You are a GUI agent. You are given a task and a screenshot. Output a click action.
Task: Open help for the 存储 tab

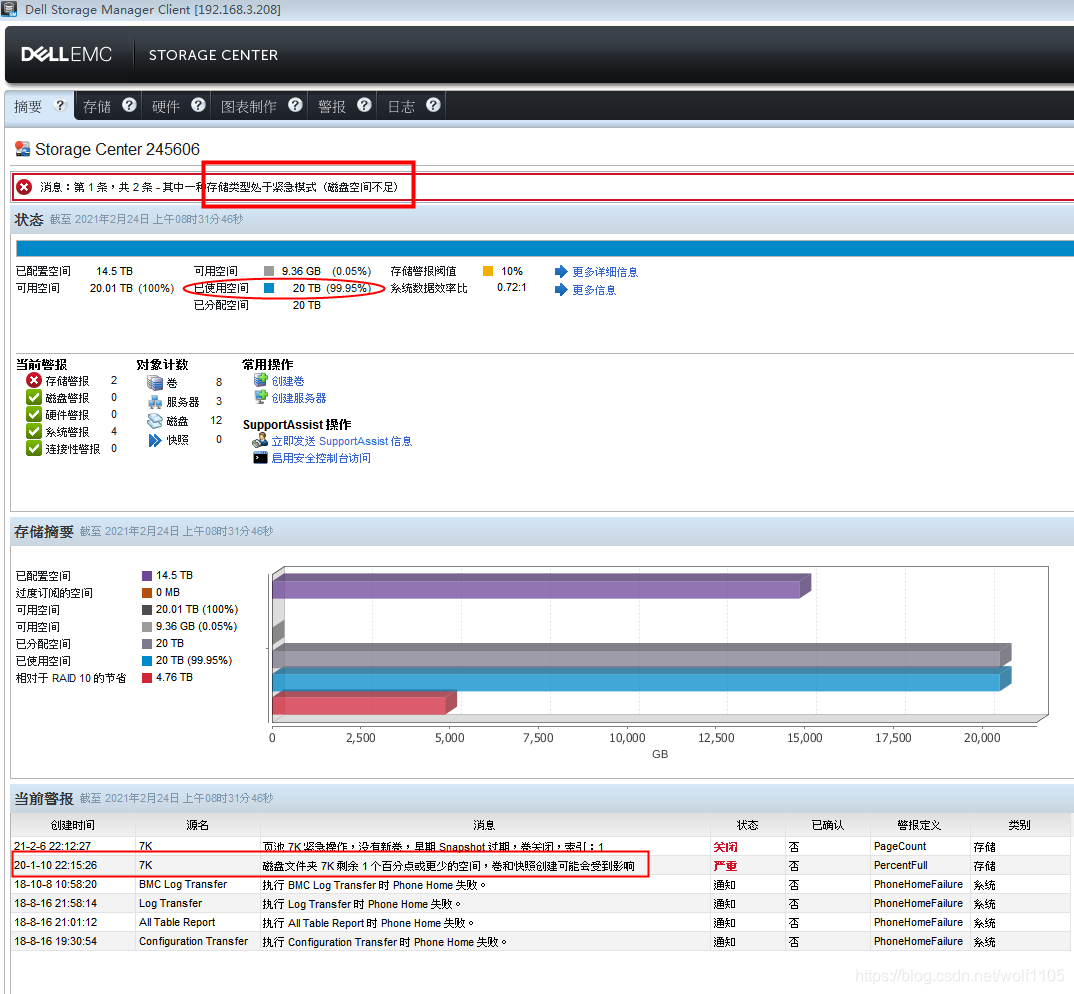[x=129, y=105]
